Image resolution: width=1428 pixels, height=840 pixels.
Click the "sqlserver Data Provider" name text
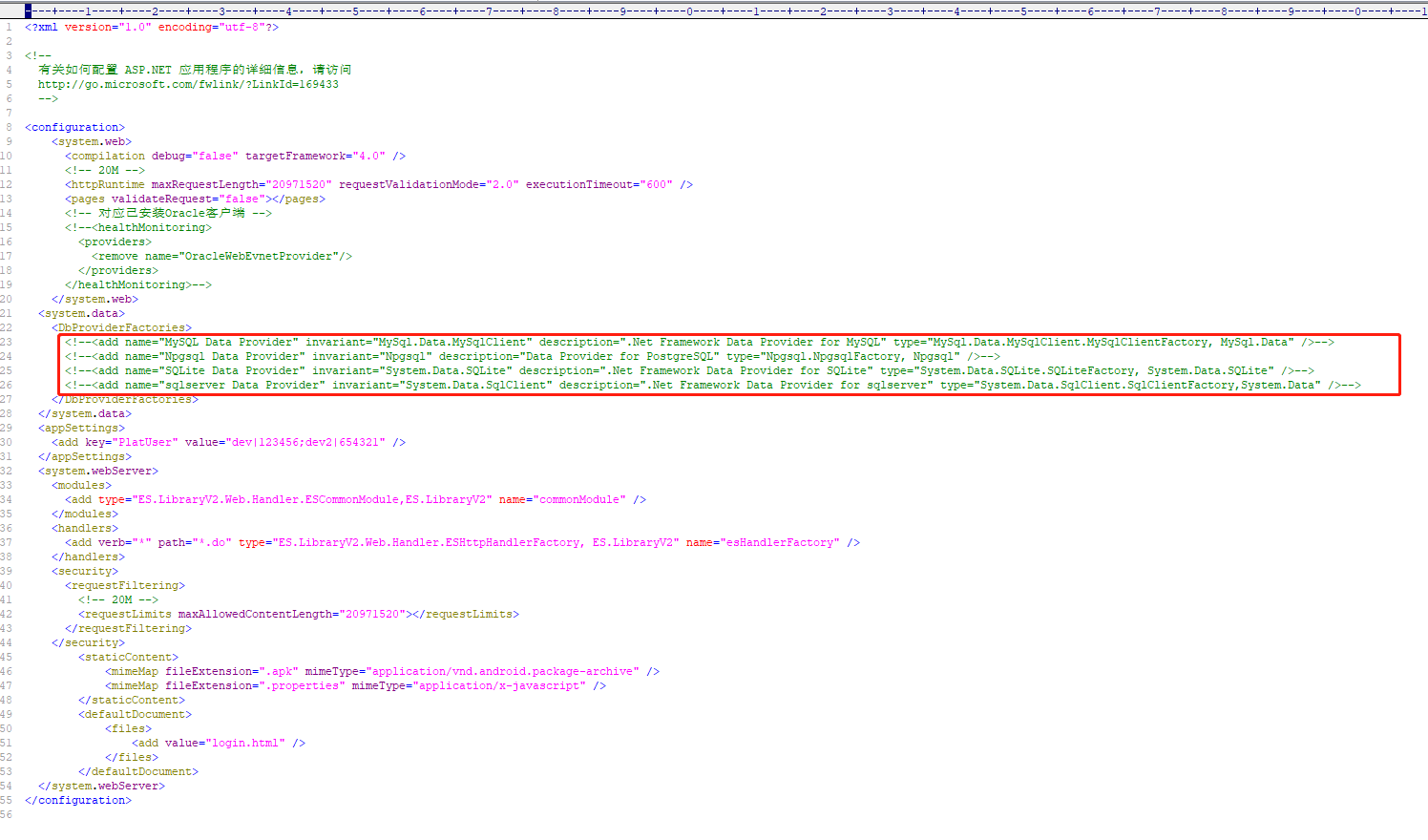point(242,385)
